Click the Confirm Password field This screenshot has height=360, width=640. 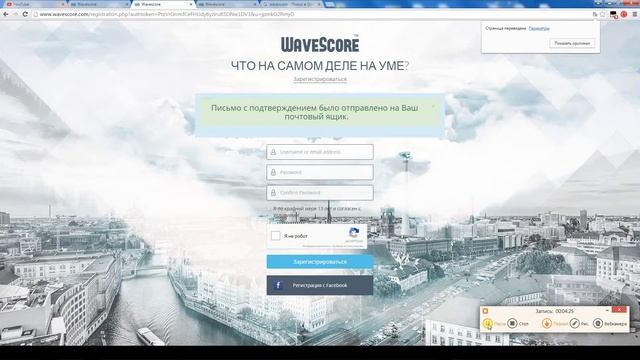coord(320,193)
